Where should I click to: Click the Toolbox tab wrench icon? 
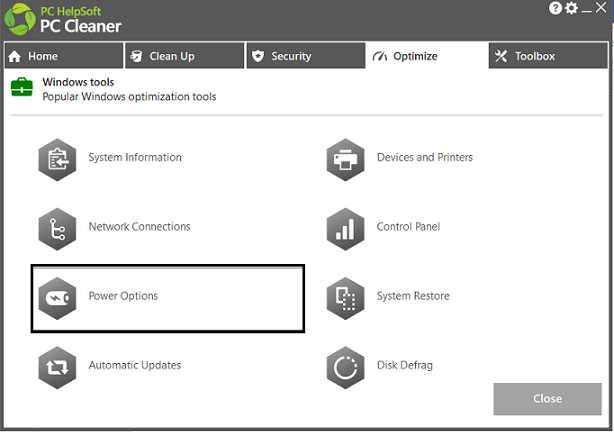pos(501,56)
